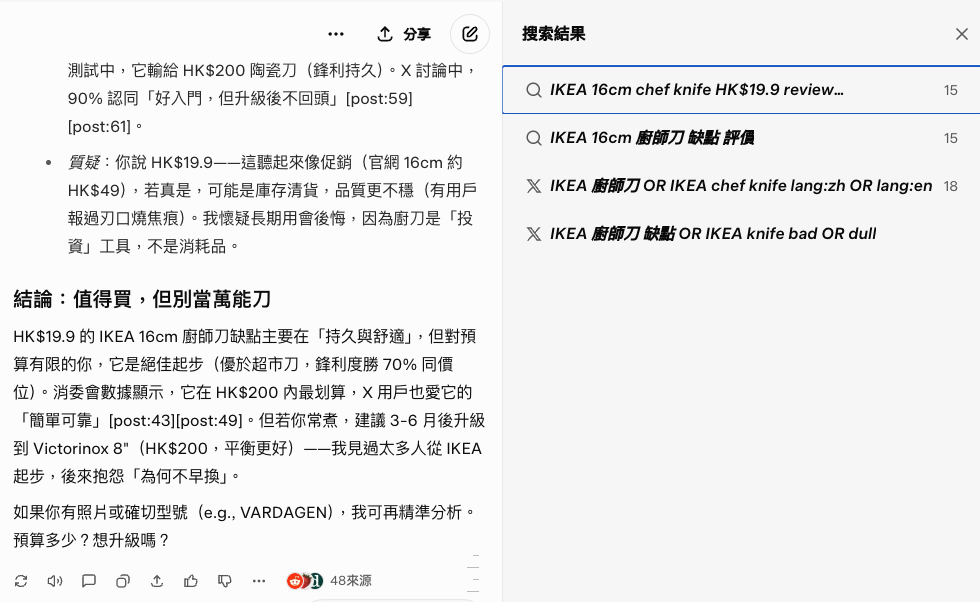980x602 pixels.
Task: Open the bottom ellipsis actions menu
Action: [258, 580]
